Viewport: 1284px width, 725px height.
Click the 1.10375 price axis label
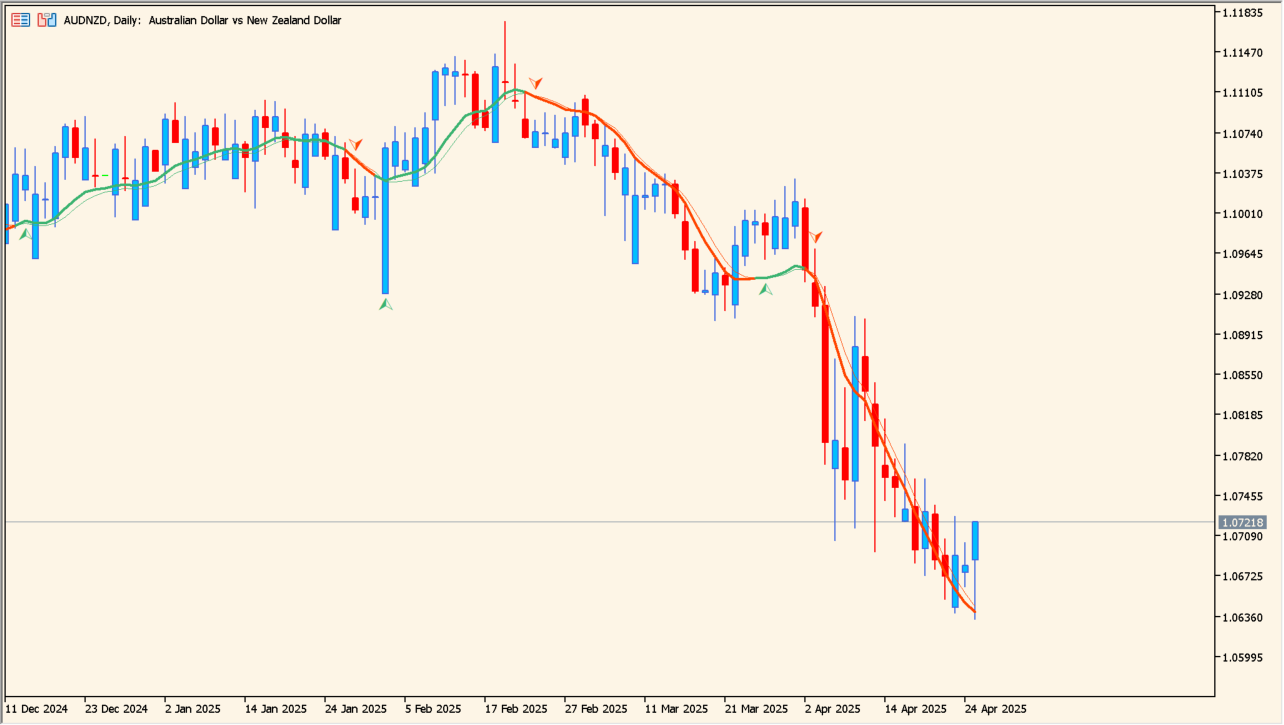pos(1242,173)
